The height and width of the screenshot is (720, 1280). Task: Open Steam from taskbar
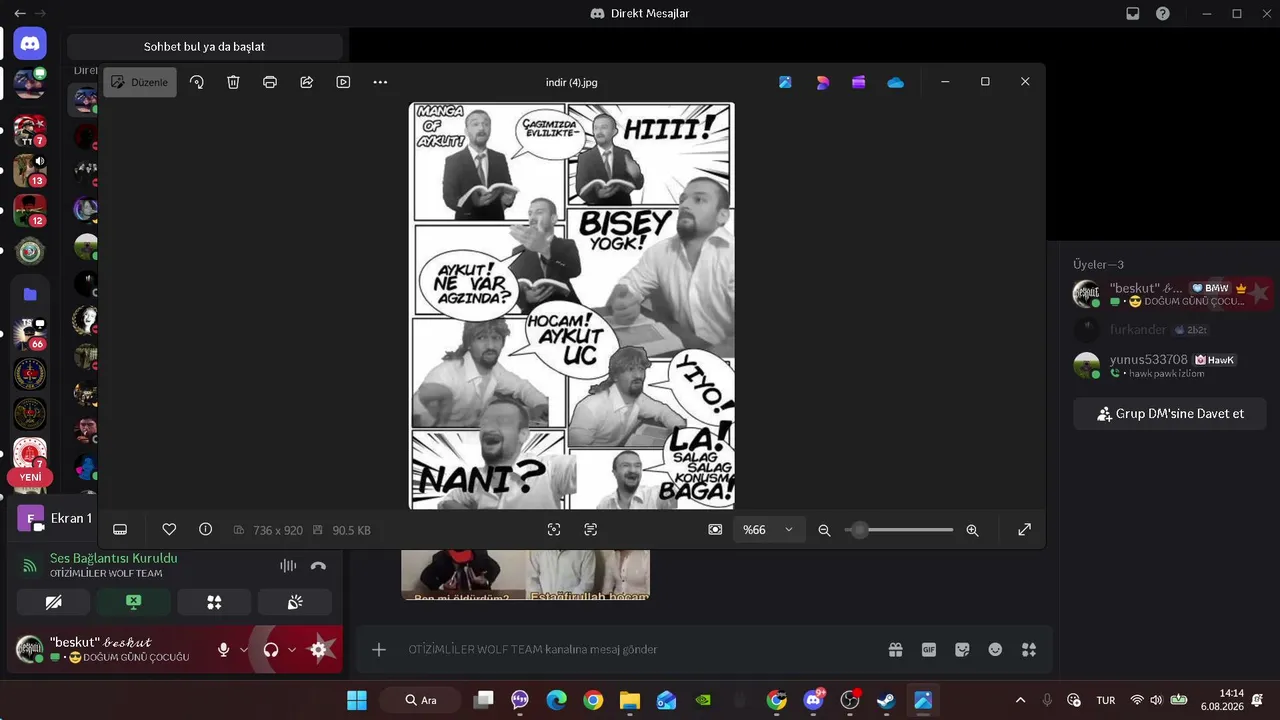[886, 700]
